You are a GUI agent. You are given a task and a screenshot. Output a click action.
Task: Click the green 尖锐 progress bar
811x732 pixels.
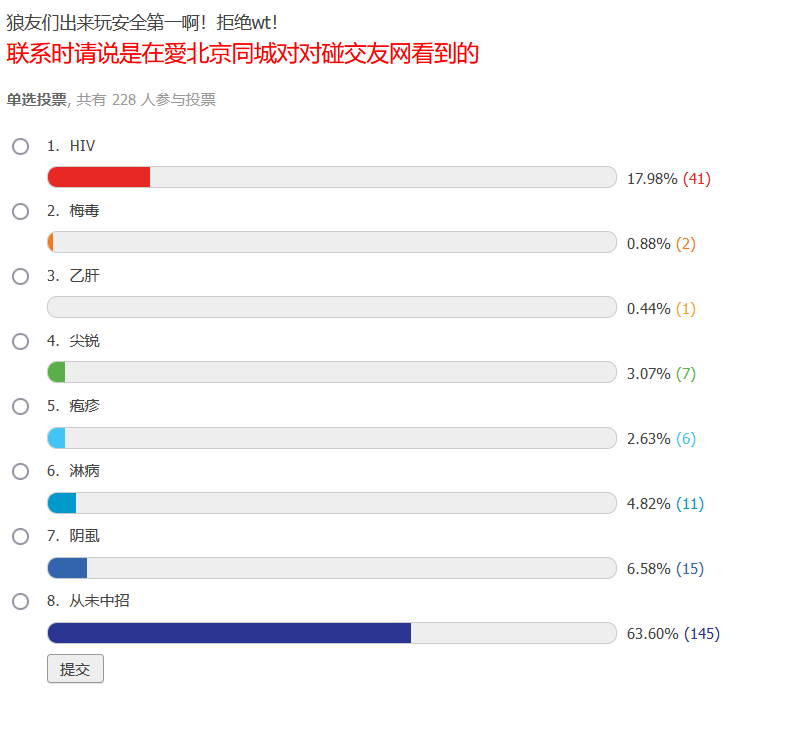point(56,372)
